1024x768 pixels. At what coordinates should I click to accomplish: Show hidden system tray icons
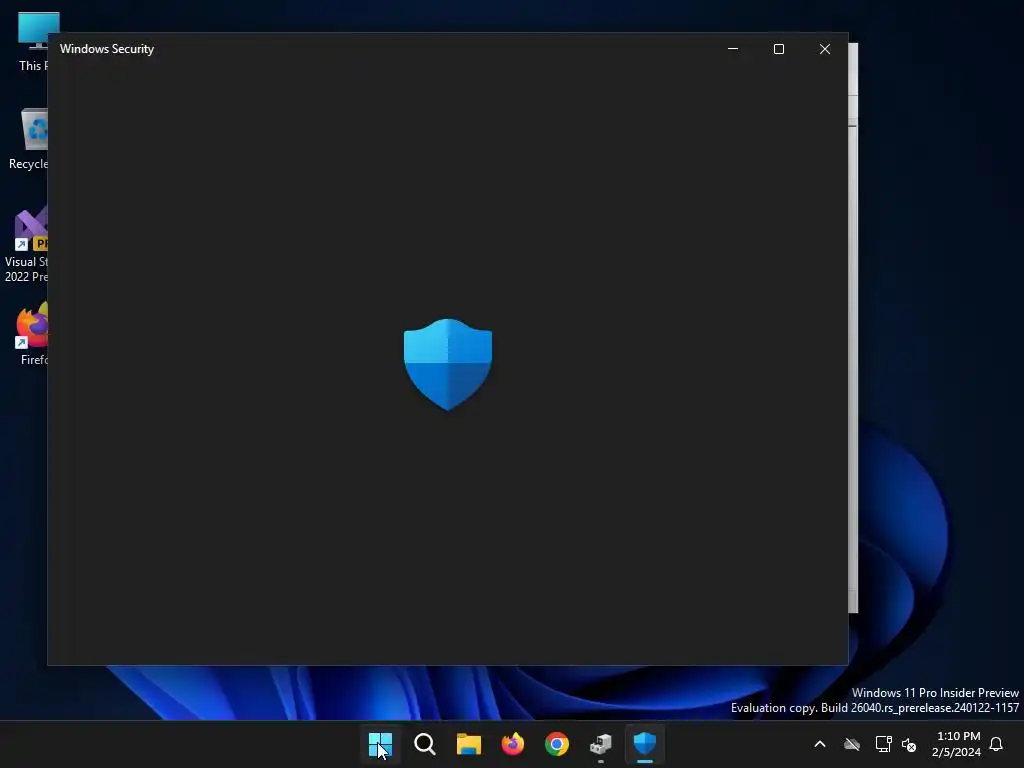[820, 744]
